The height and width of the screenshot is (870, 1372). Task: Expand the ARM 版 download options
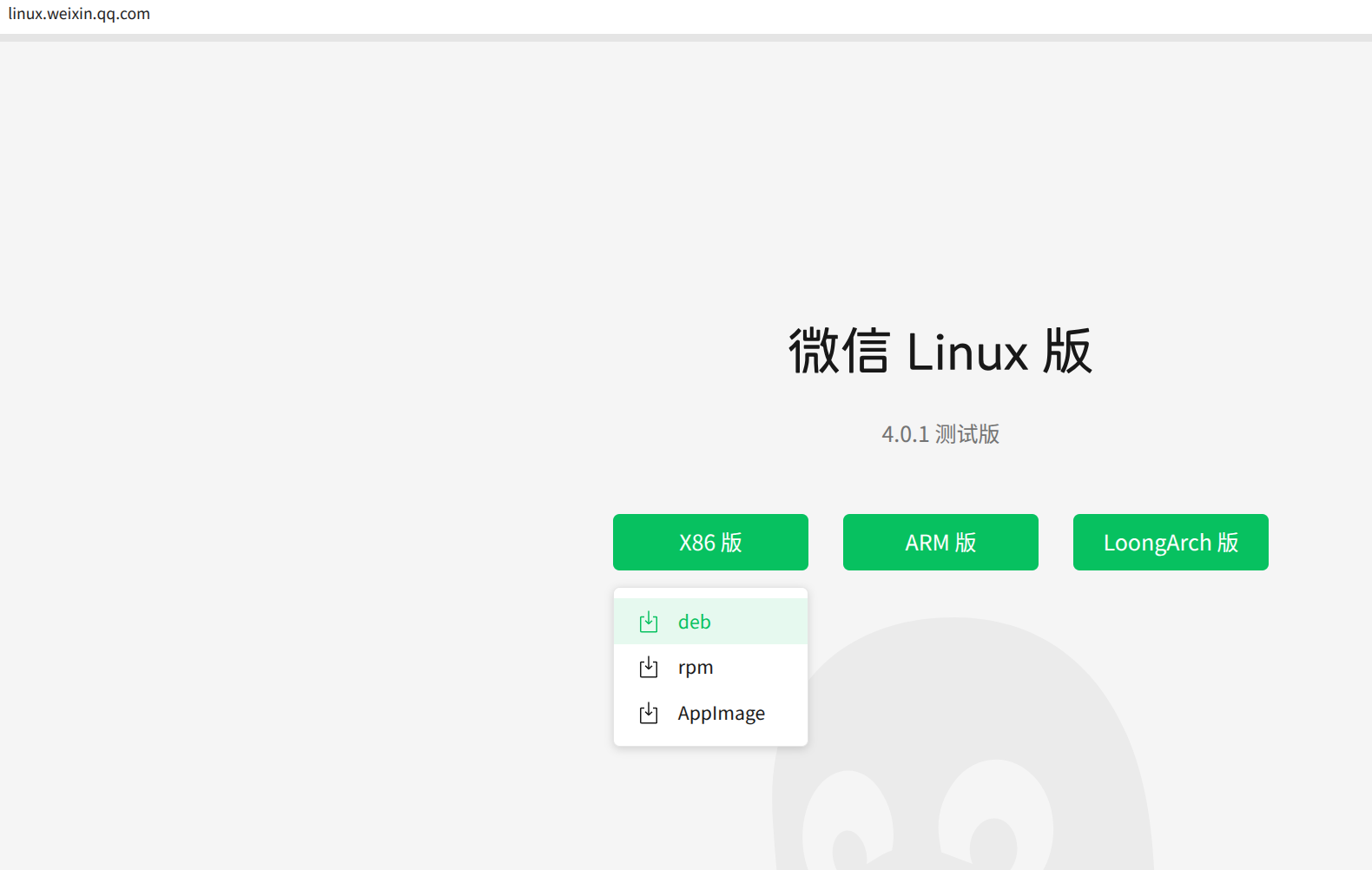tap(940, 543)
